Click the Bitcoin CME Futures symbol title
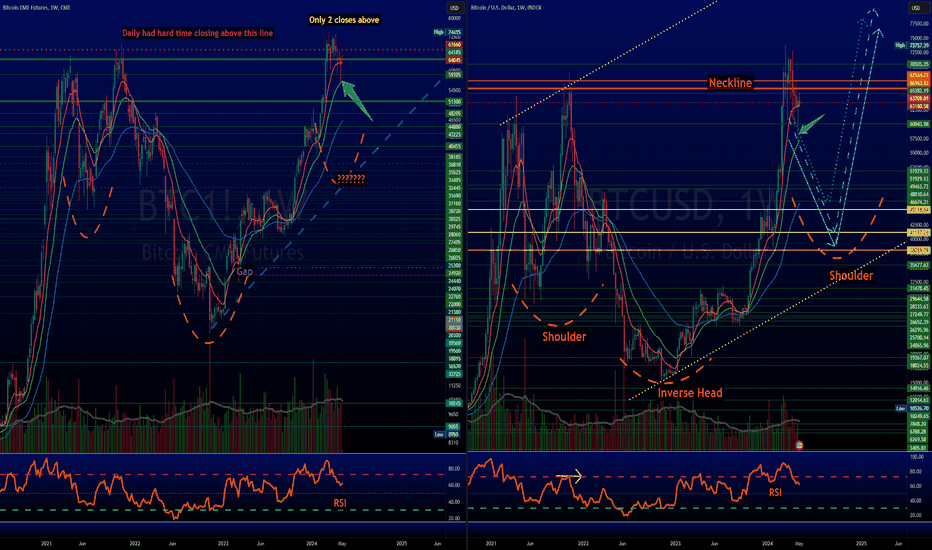 [x=36, y=8]
